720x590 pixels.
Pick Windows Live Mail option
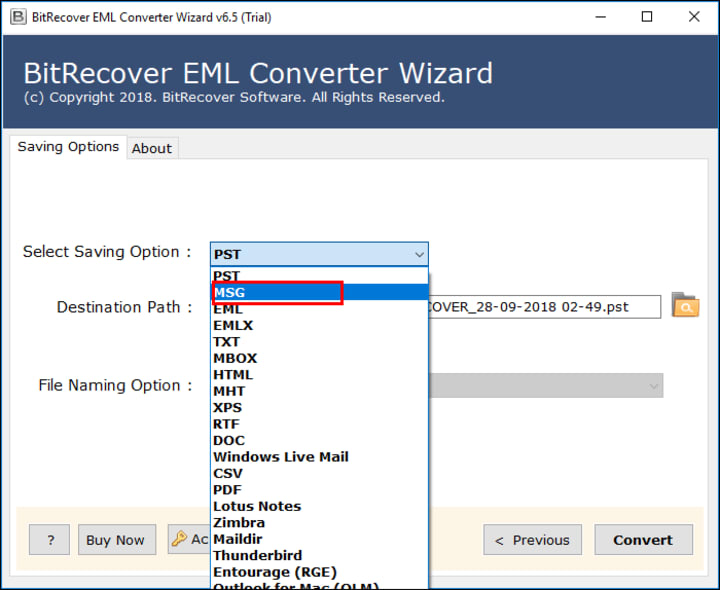click(x=319, y=457)
